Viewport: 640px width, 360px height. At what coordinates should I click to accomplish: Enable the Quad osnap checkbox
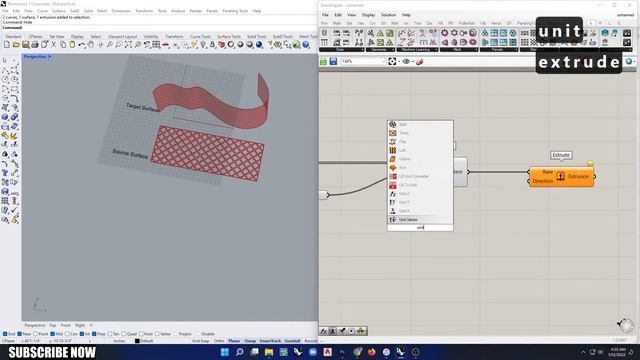click(124, 334)
